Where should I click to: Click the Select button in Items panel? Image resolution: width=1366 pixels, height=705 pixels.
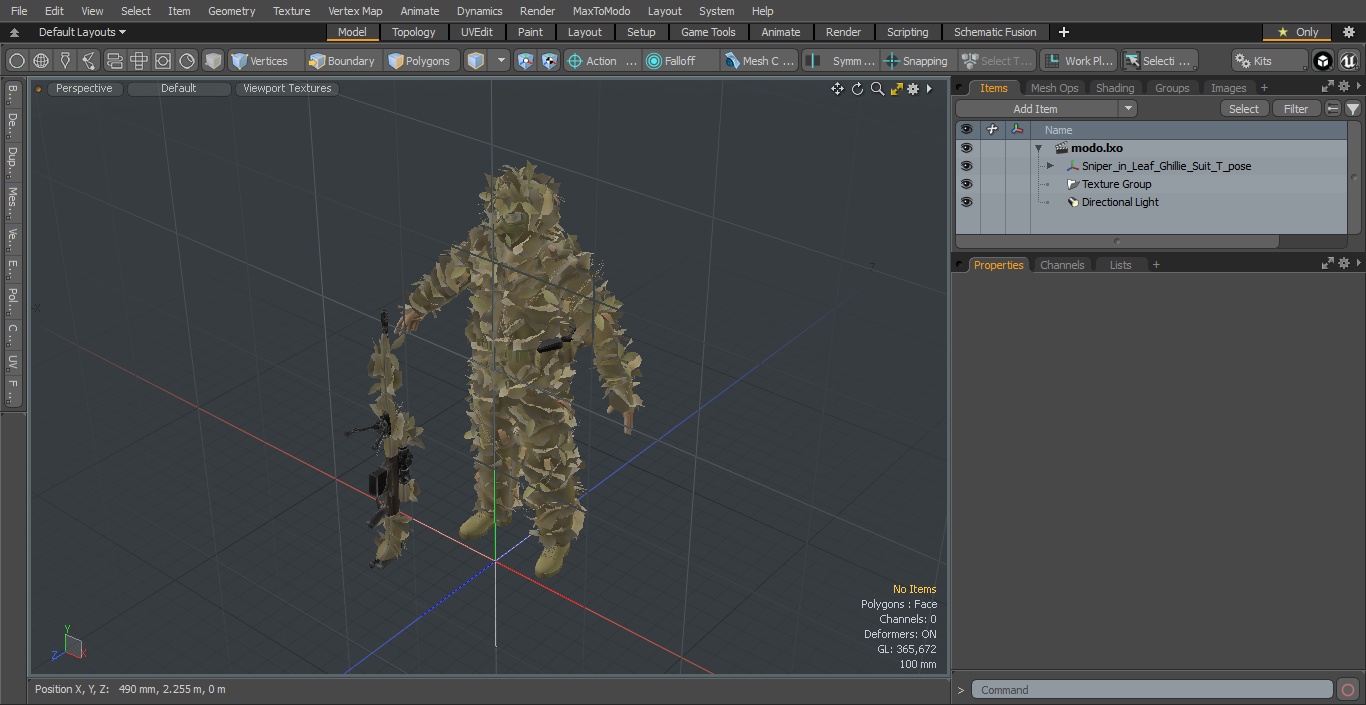[1244, 109]
